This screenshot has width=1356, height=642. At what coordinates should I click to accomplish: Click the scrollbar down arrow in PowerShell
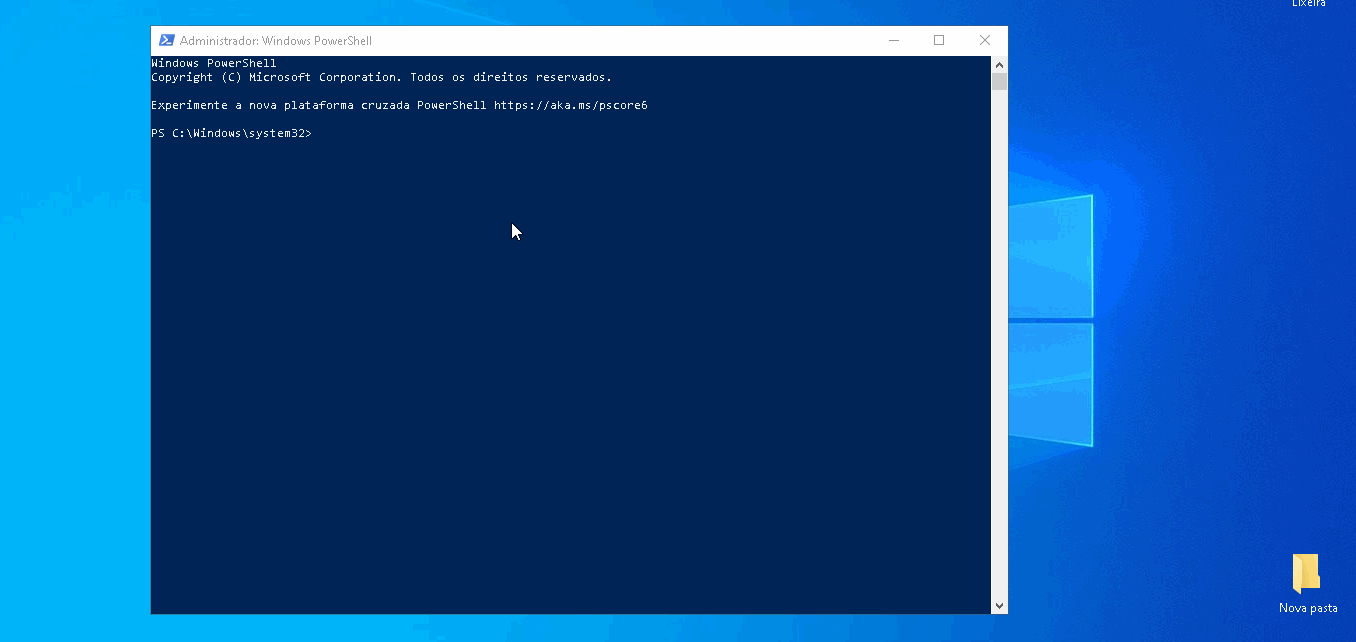point(999,606)
